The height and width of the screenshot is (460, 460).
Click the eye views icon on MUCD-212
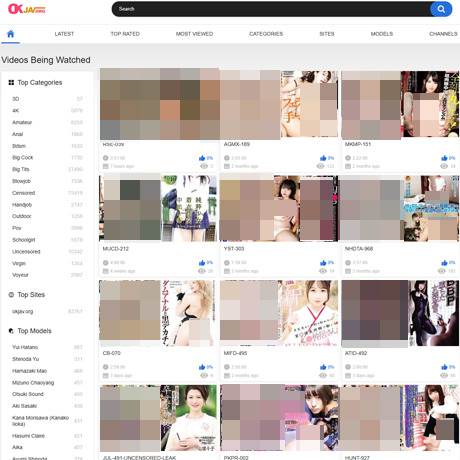pos(202,271)
